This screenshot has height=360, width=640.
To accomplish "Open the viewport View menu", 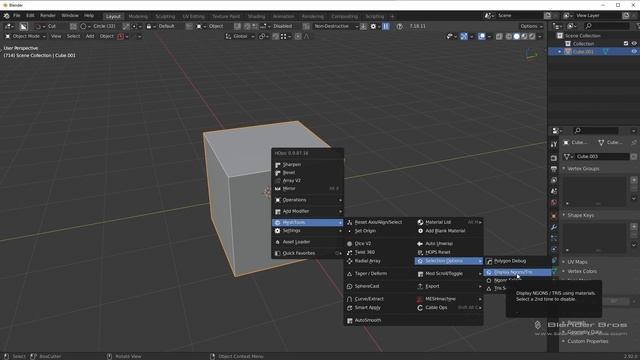I will [56, 36].
